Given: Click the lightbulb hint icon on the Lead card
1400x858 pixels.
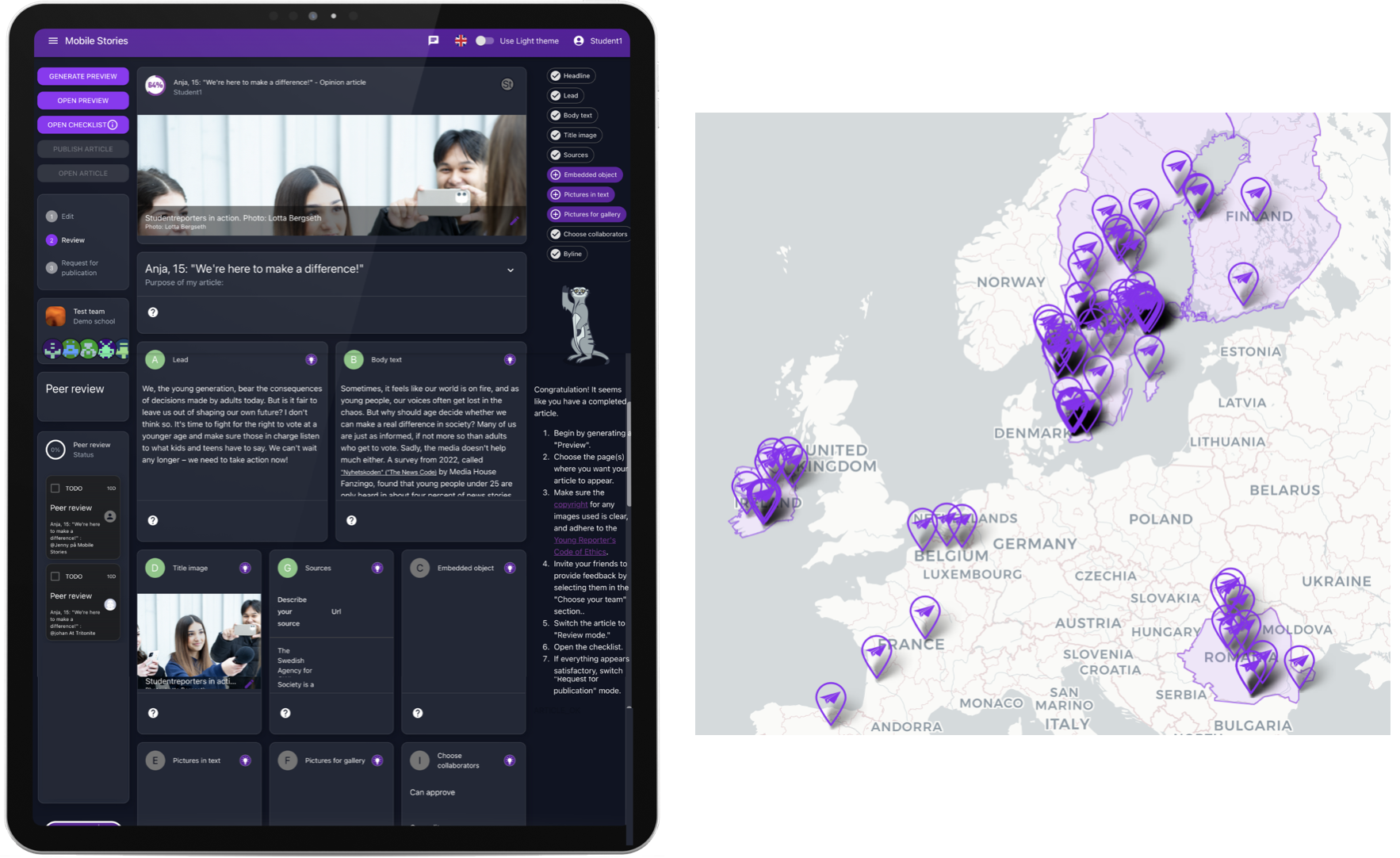Looking at the screenshot, I should [x=311, y=359].
